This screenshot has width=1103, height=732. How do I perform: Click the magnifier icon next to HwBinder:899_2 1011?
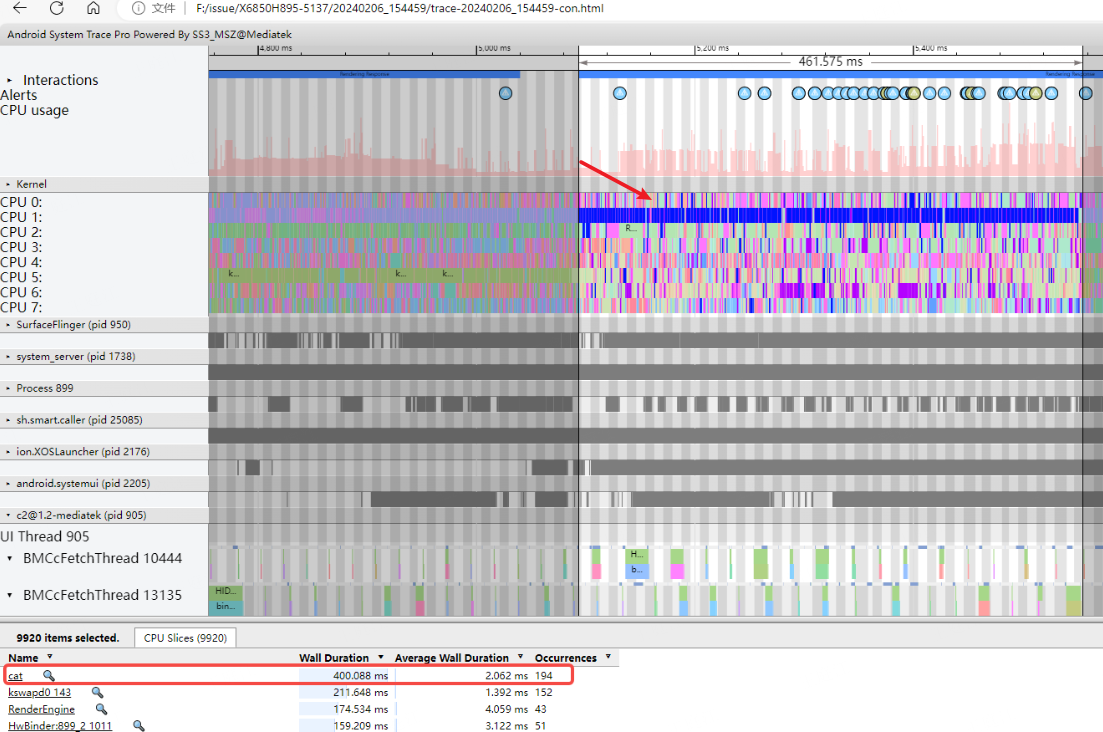[139, 726]
